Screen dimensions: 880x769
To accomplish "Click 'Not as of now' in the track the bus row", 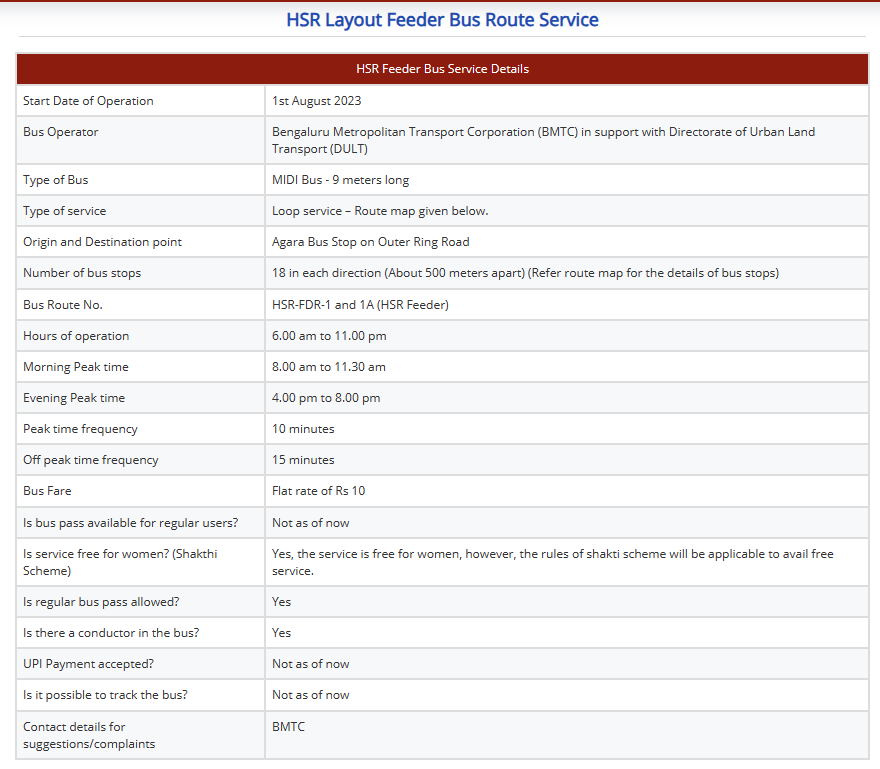I will (x=311, y=695).
